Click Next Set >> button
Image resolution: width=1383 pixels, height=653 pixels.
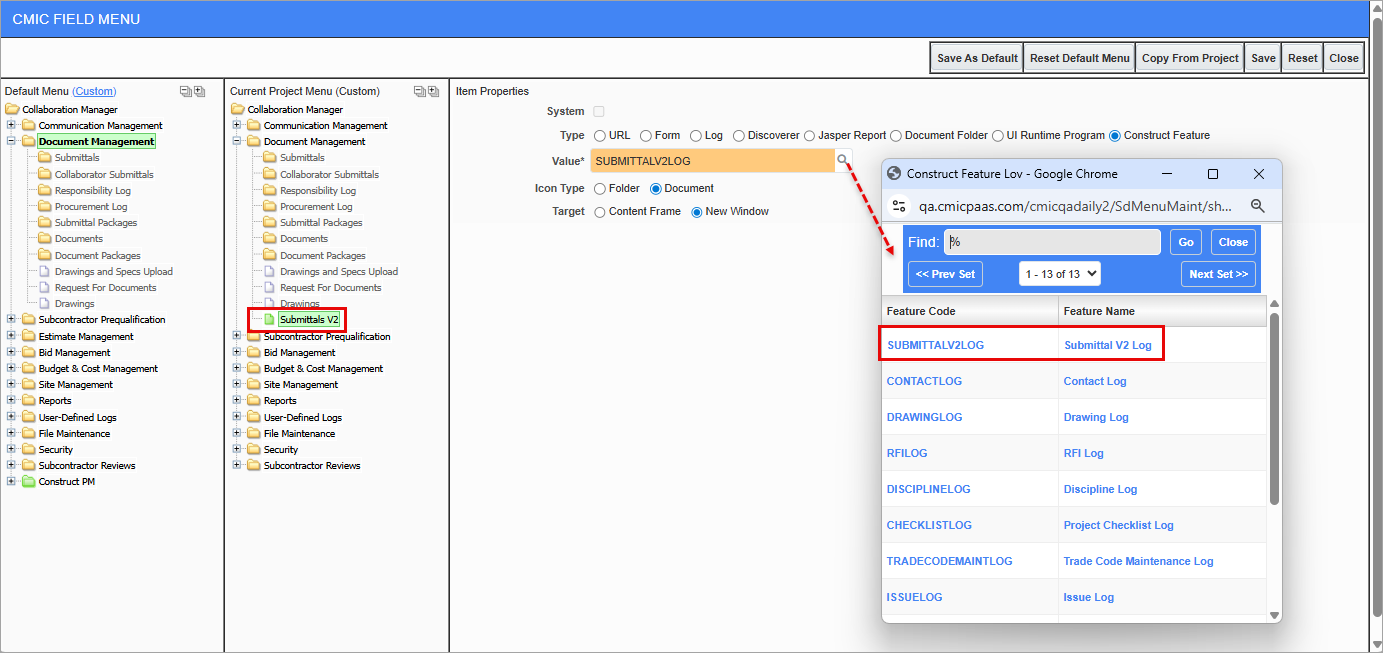(x=1218, y=274)
